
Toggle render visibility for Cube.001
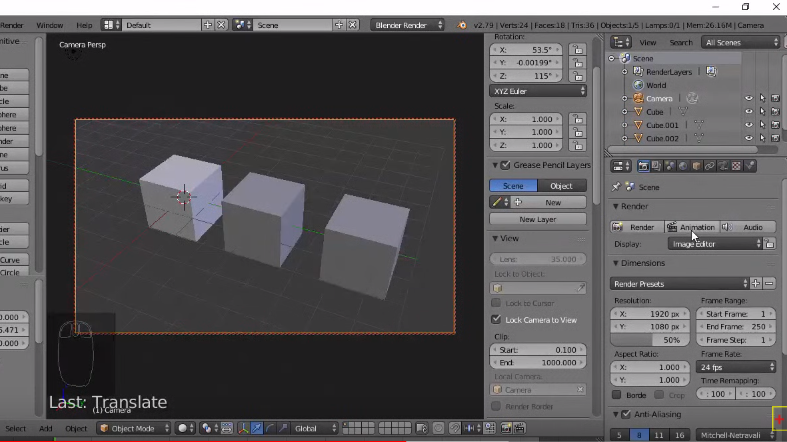click(775, 125)
